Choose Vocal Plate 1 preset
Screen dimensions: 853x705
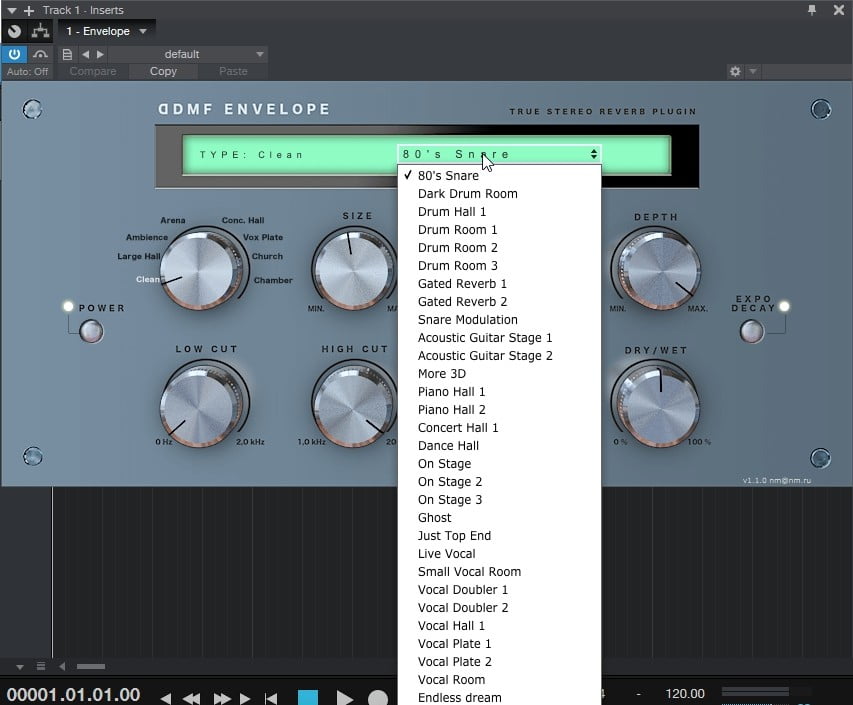[x=499, y=644]
